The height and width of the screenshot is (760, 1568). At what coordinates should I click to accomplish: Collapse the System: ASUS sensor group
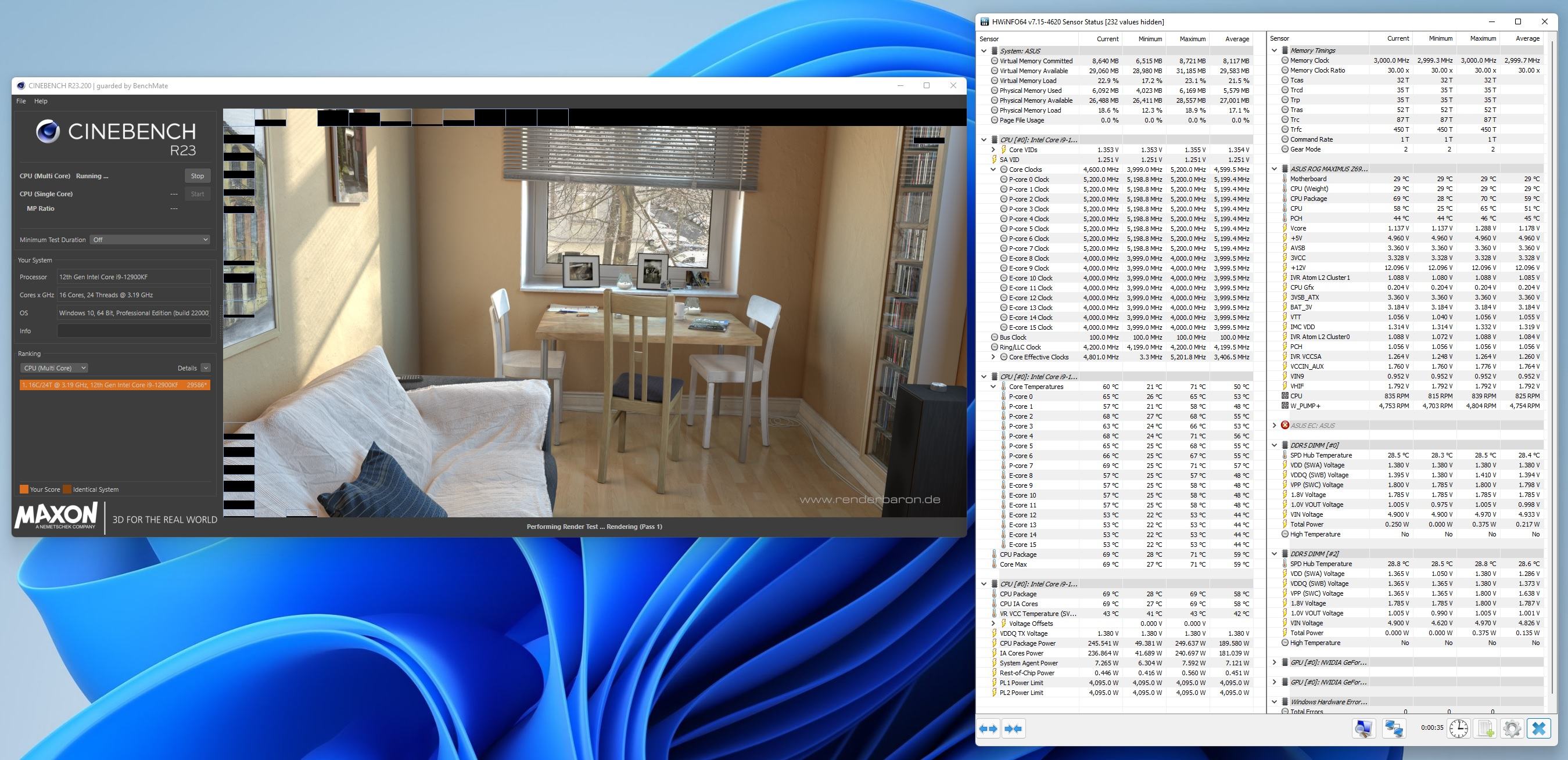pyautogui.click(x=984, y=51)
